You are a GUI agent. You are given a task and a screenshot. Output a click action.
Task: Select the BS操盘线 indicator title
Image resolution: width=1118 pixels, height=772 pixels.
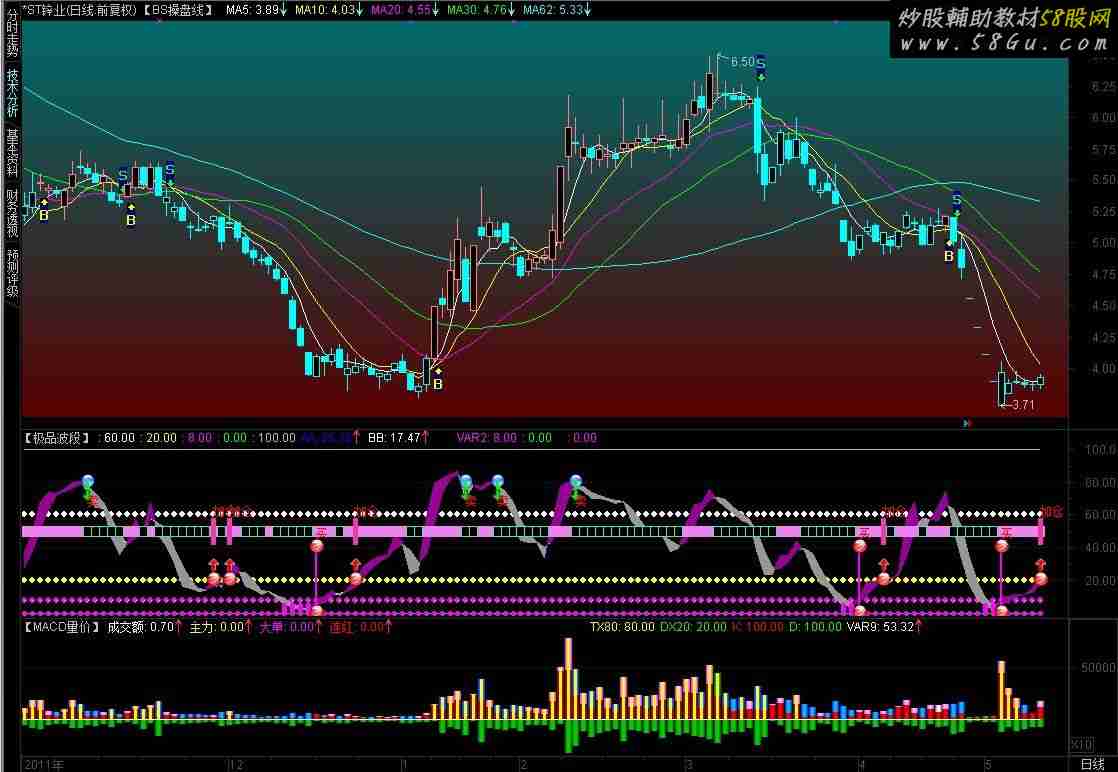(x=176, y=9)
